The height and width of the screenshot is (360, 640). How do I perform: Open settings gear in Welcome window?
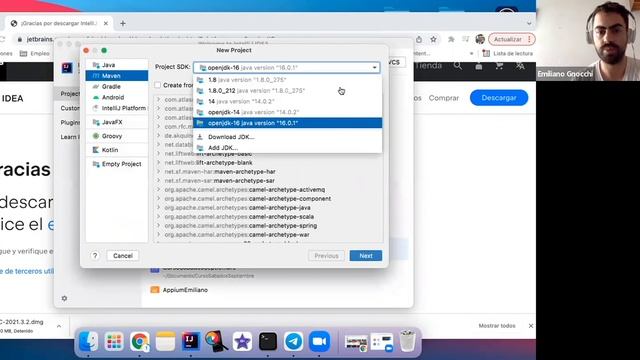pos(64,298)
